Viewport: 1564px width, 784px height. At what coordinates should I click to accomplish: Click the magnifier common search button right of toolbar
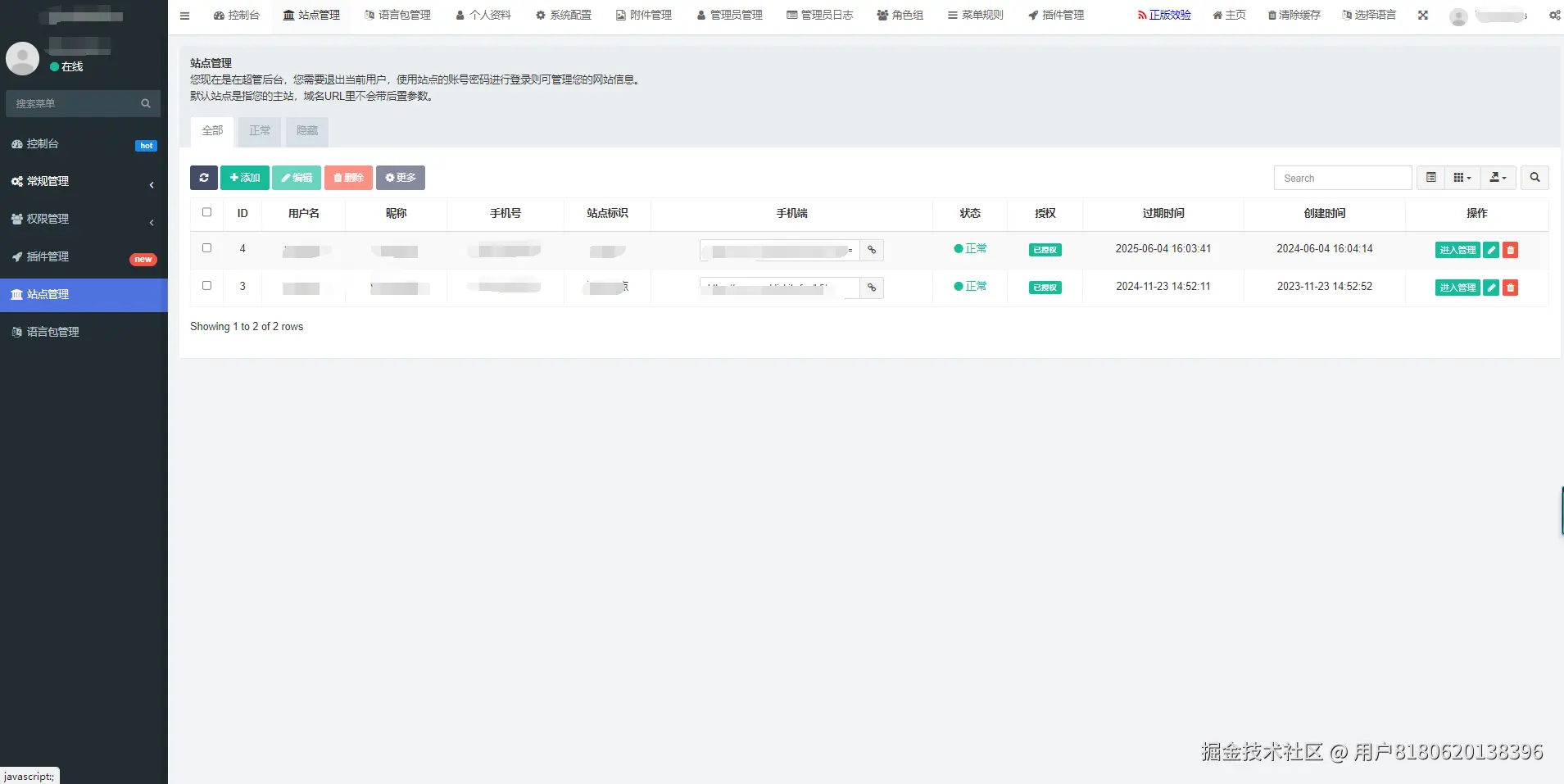click(x=1535, y=178)
